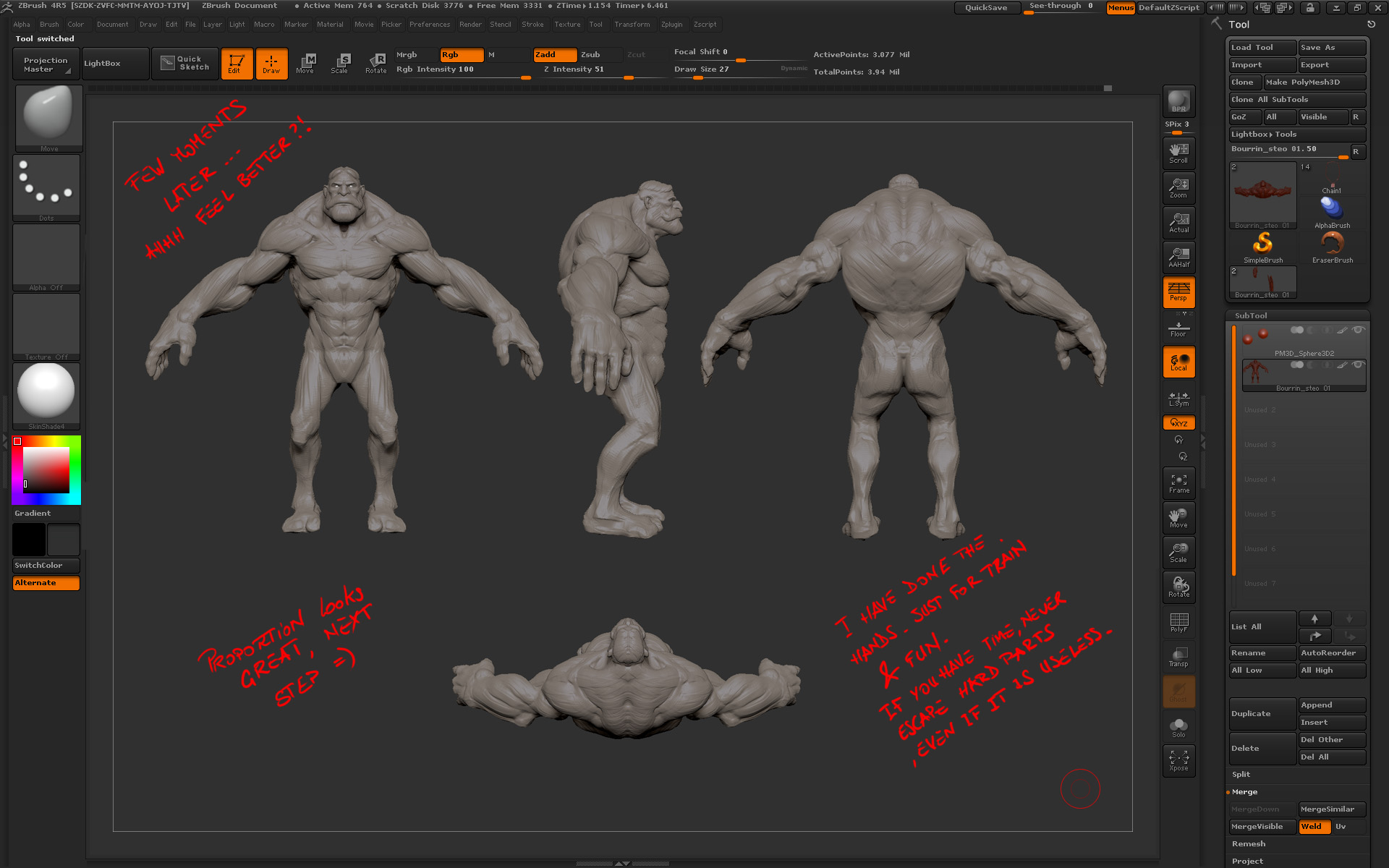Expand the Remesh section

[x=1249, y=844]
